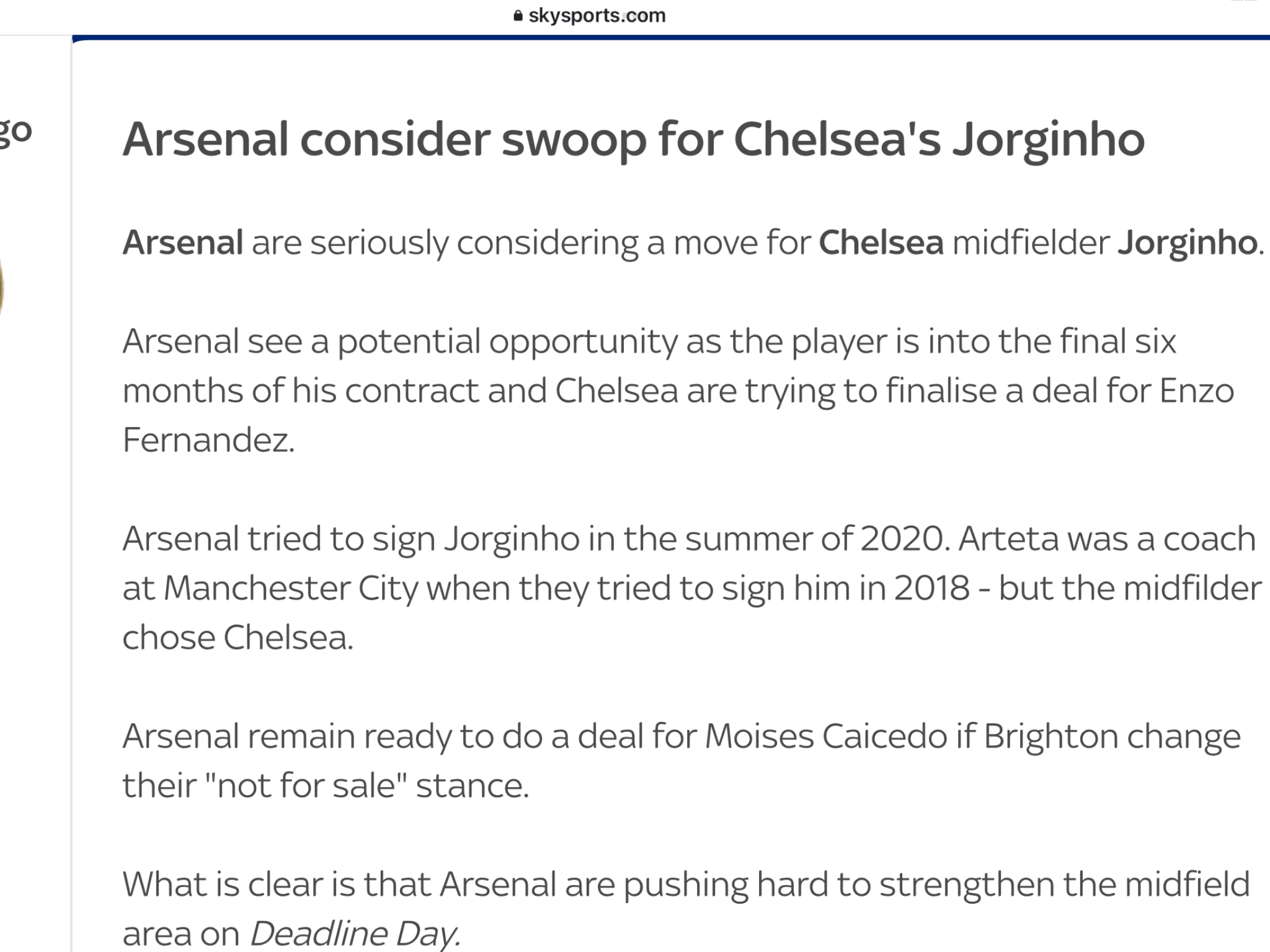Click the italic Deadline Day text
Screen dimensions: 1270x952
[x=355, y=933]
